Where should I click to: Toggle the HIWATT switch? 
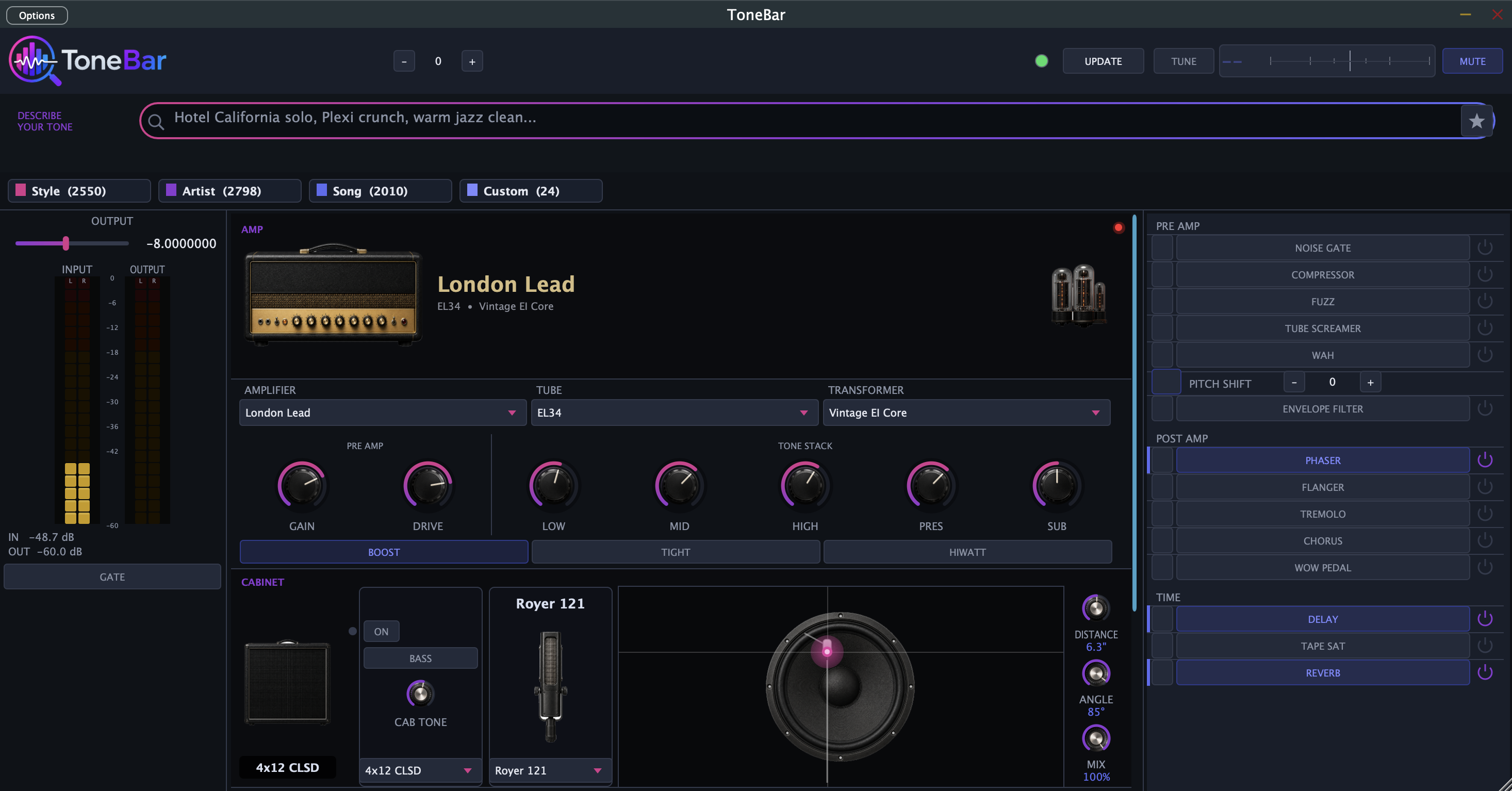(967, 552)
